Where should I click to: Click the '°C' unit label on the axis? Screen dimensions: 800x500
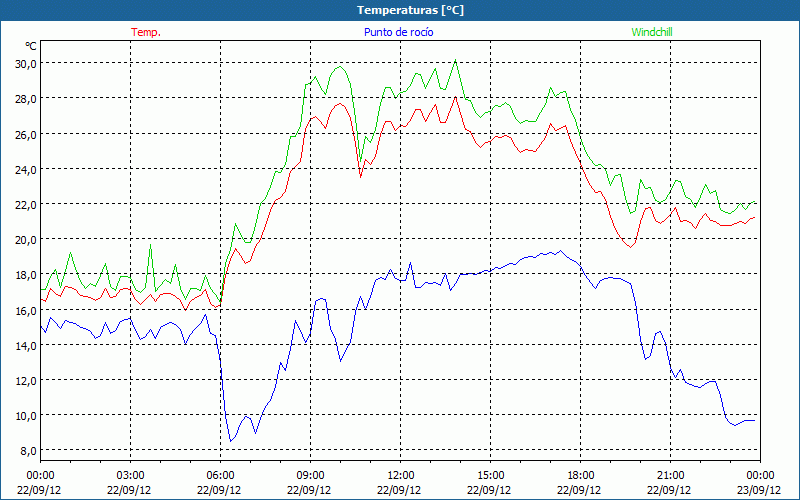[x=31, y=46]
